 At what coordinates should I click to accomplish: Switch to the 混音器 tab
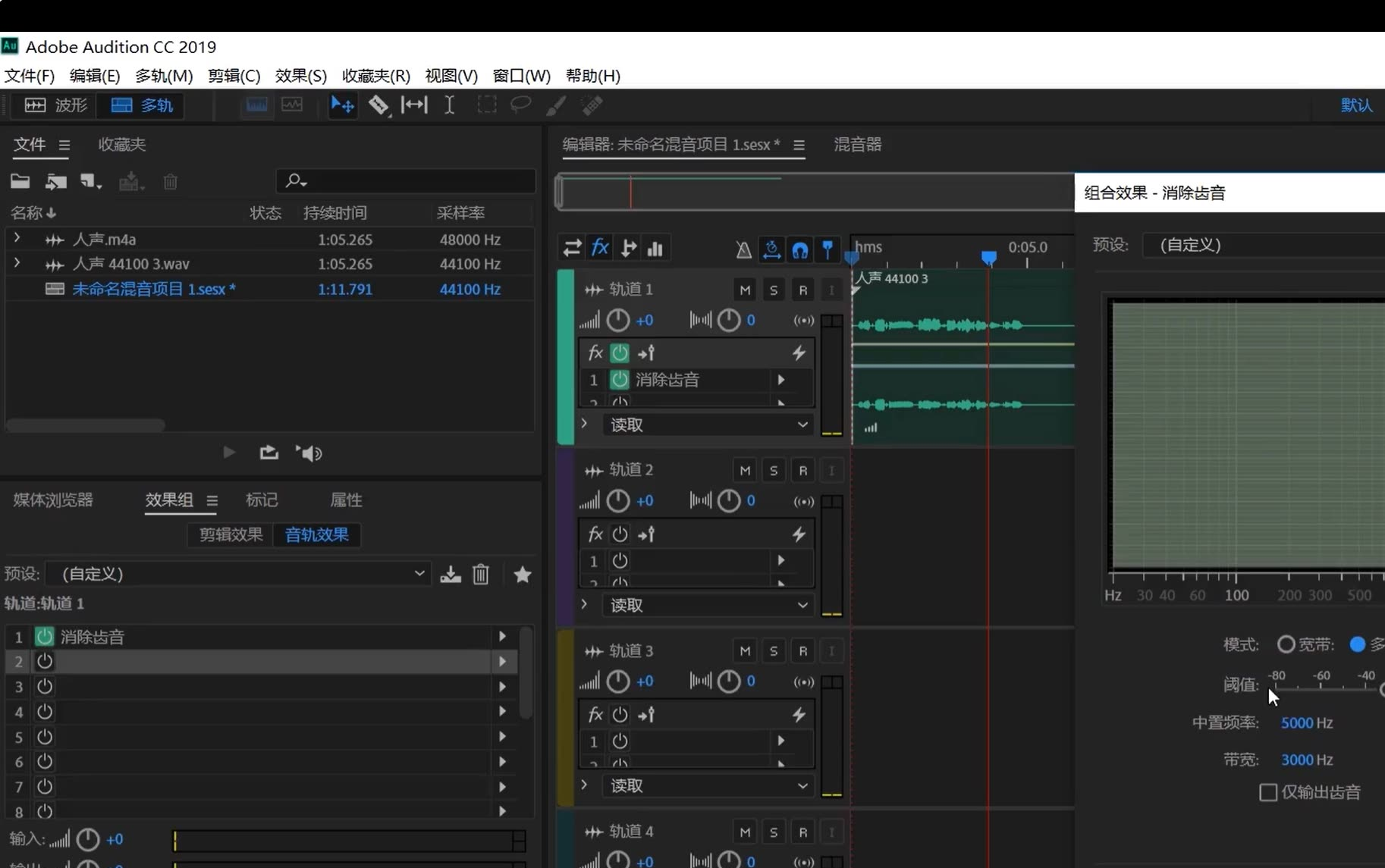[856, 145]
